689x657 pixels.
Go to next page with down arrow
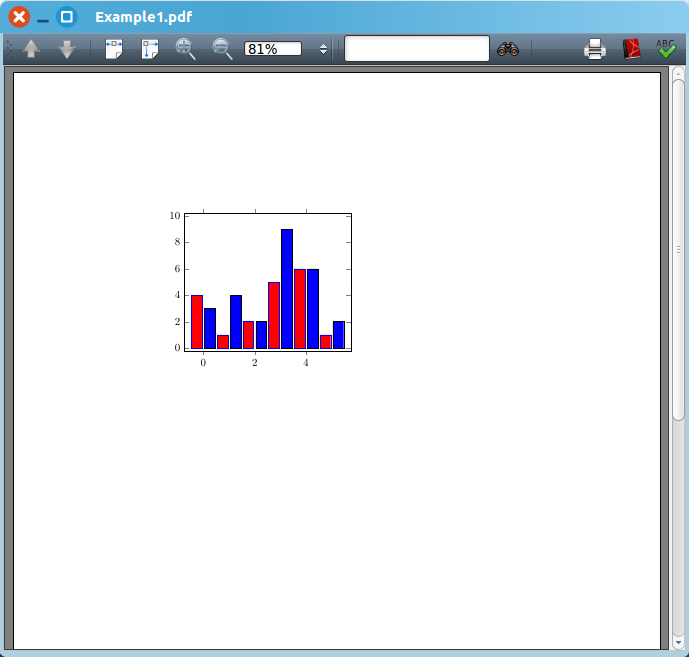(x=67, y=49)
